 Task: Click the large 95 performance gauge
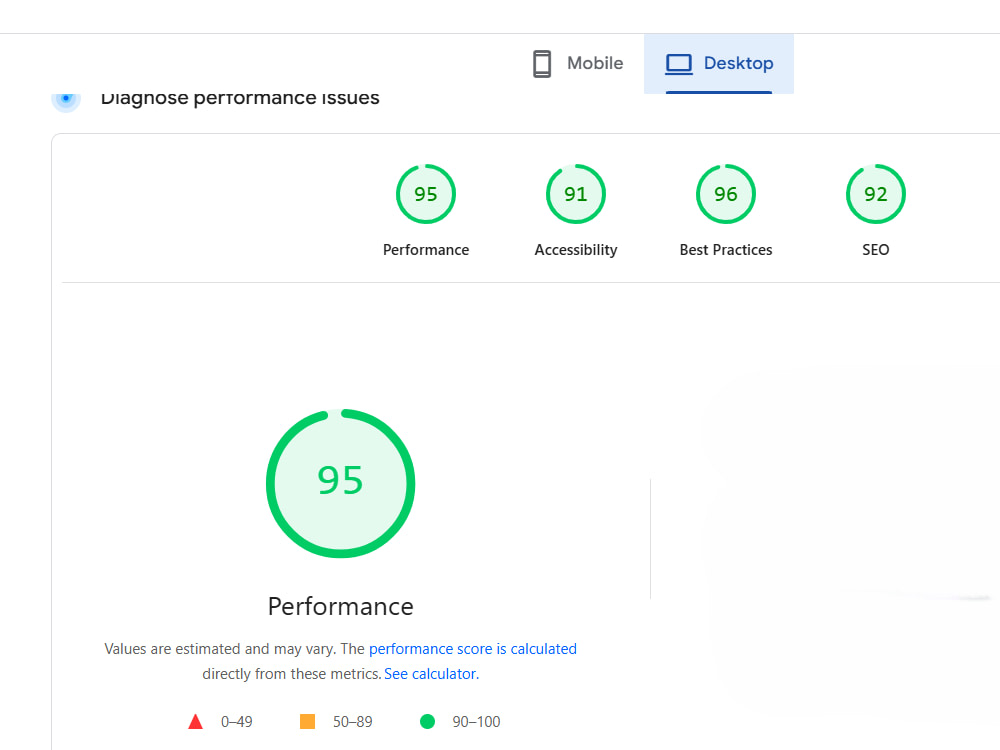point(341,483)
